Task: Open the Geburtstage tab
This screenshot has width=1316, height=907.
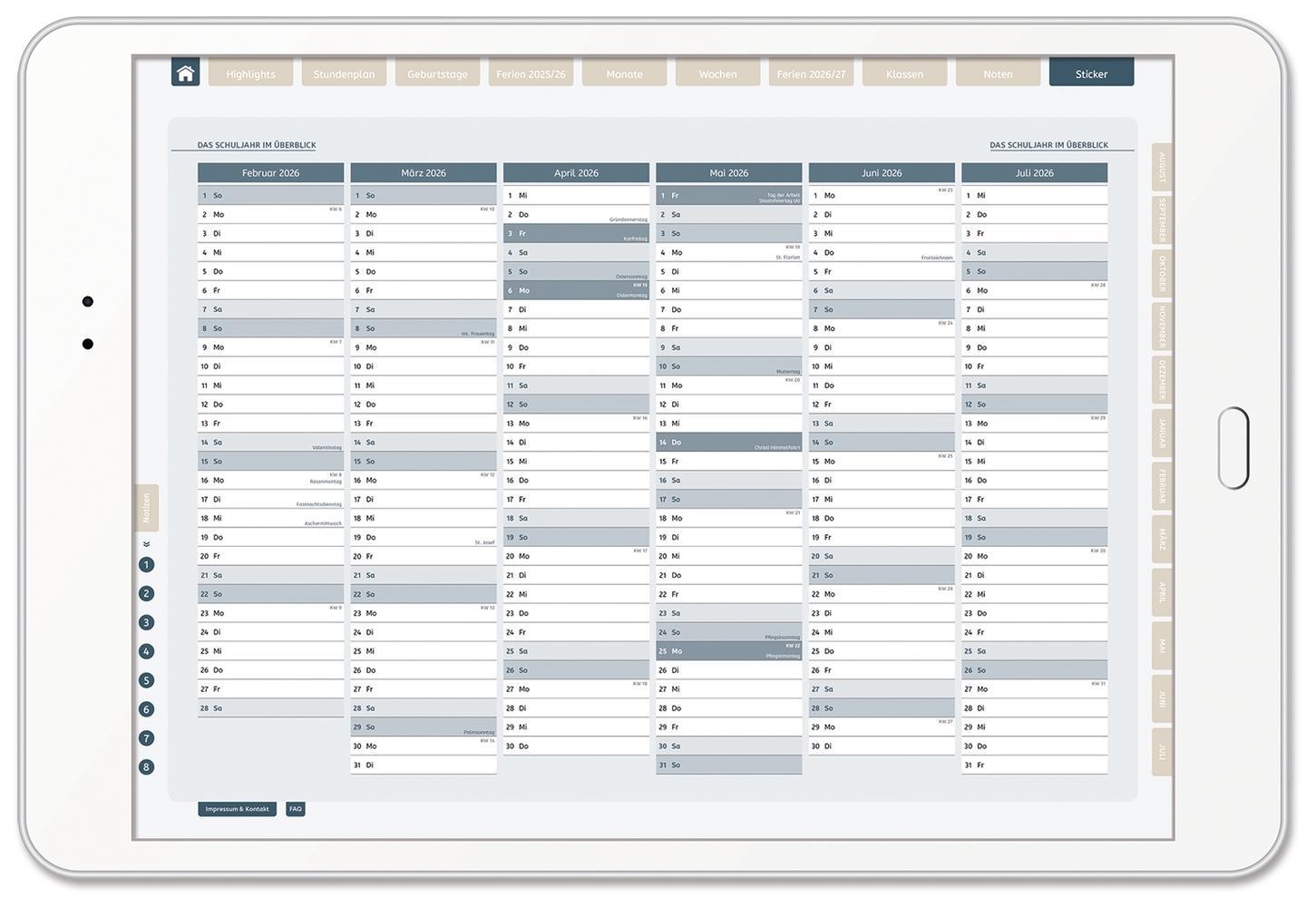Action: tap(437, 73)
